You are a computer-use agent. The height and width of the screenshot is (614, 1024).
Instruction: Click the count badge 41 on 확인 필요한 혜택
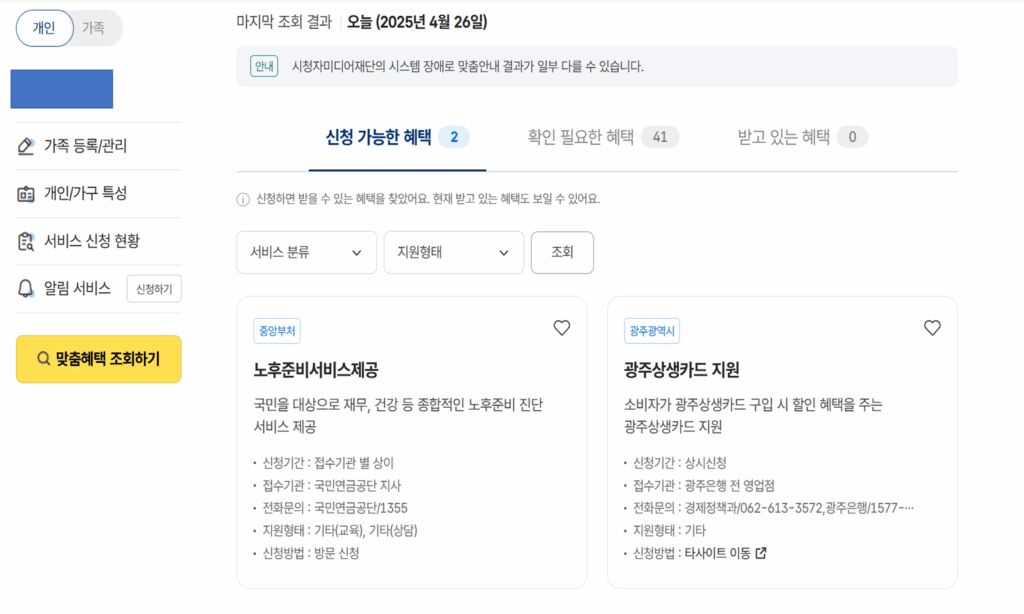(x=660, y=137)
